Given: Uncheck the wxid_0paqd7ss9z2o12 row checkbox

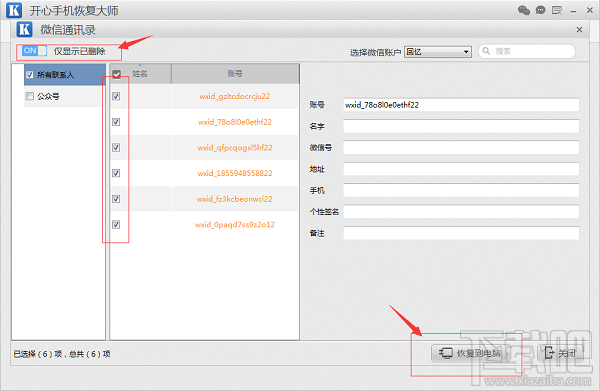Looking at the screenshot, I should point(116,224).
